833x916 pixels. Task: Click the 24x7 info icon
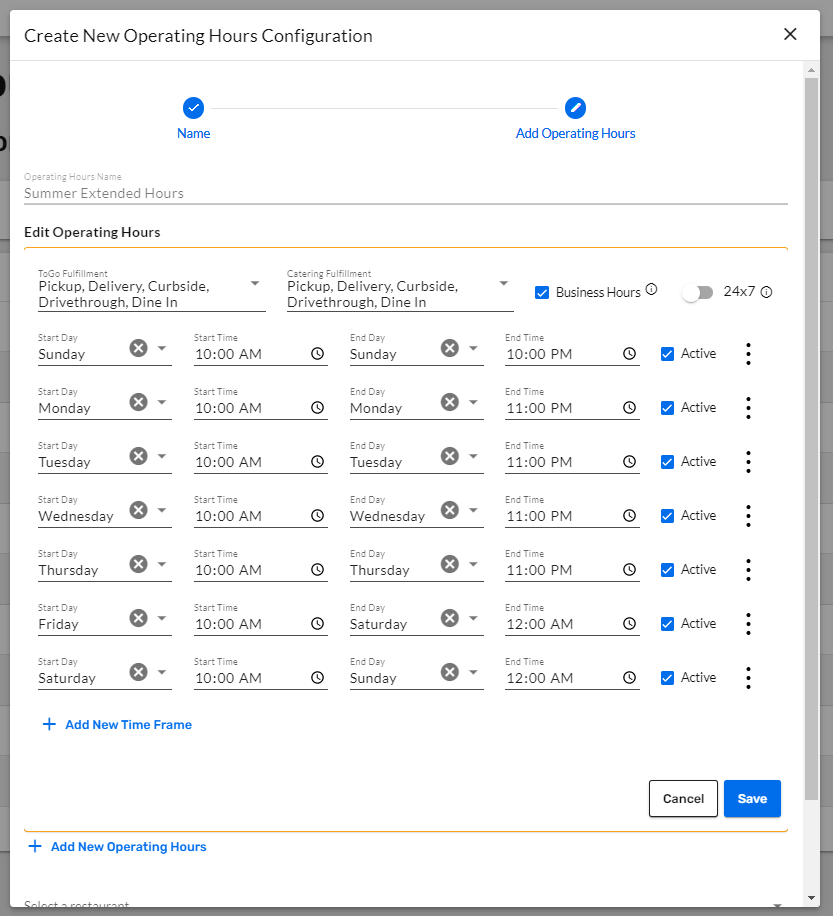coord(766,292)
